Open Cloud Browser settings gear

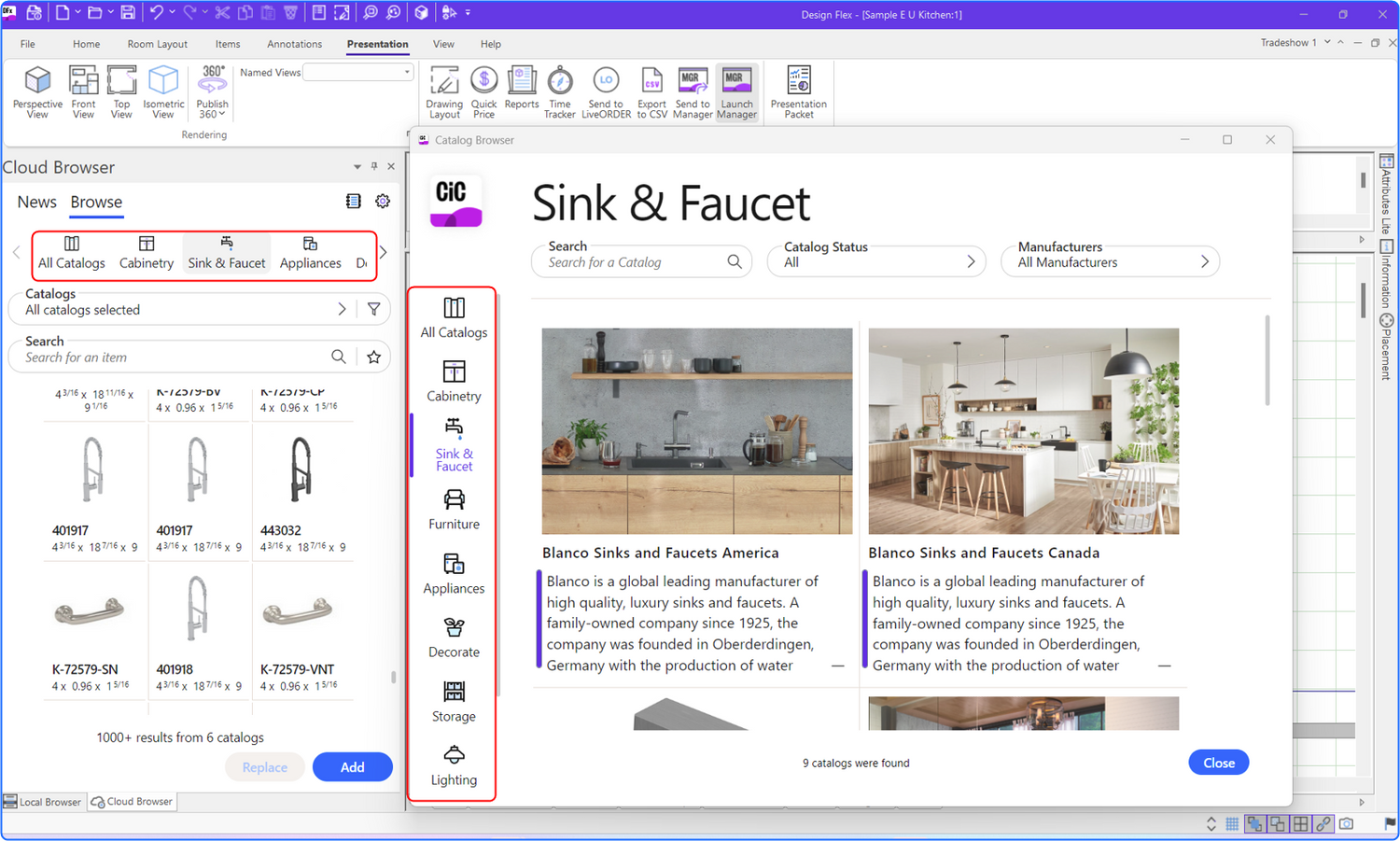click(383, 202)
